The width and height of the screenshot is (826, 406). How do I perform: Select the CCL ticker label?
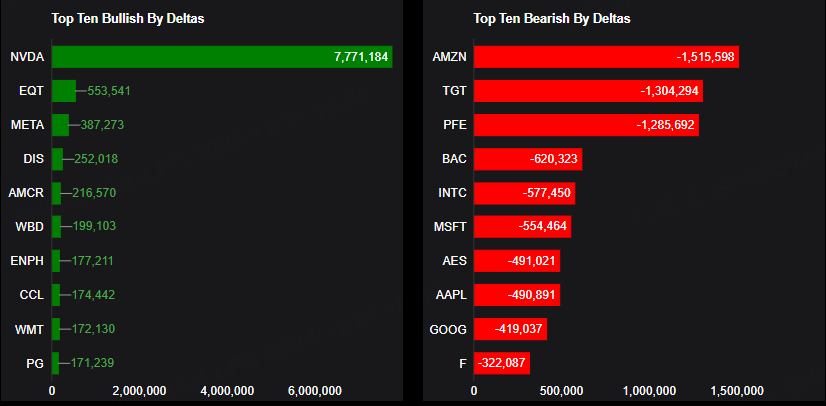click(x=30, y=295)
